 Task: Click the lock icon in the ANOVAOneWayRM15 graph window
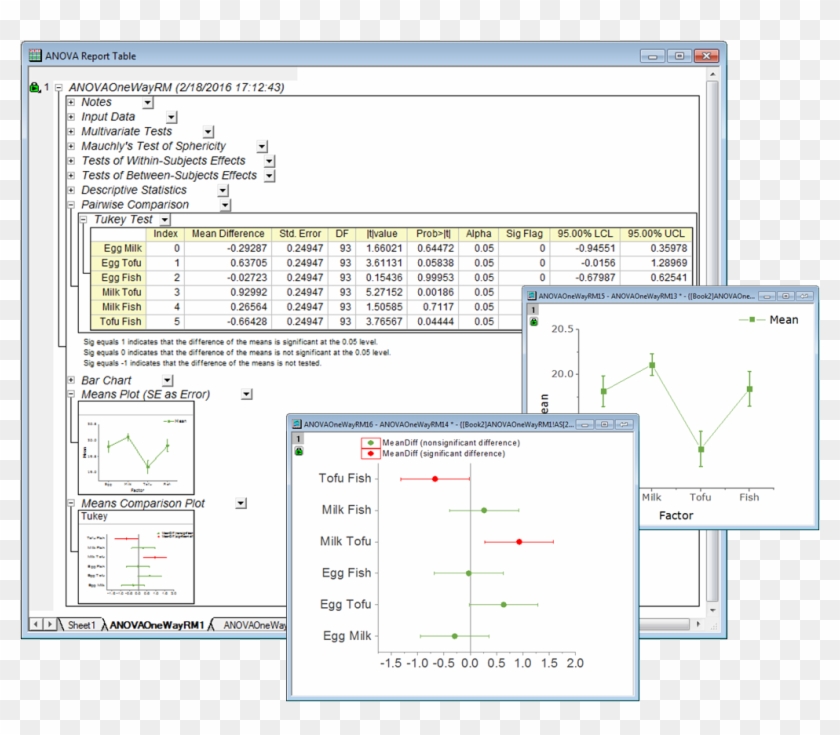533,322
